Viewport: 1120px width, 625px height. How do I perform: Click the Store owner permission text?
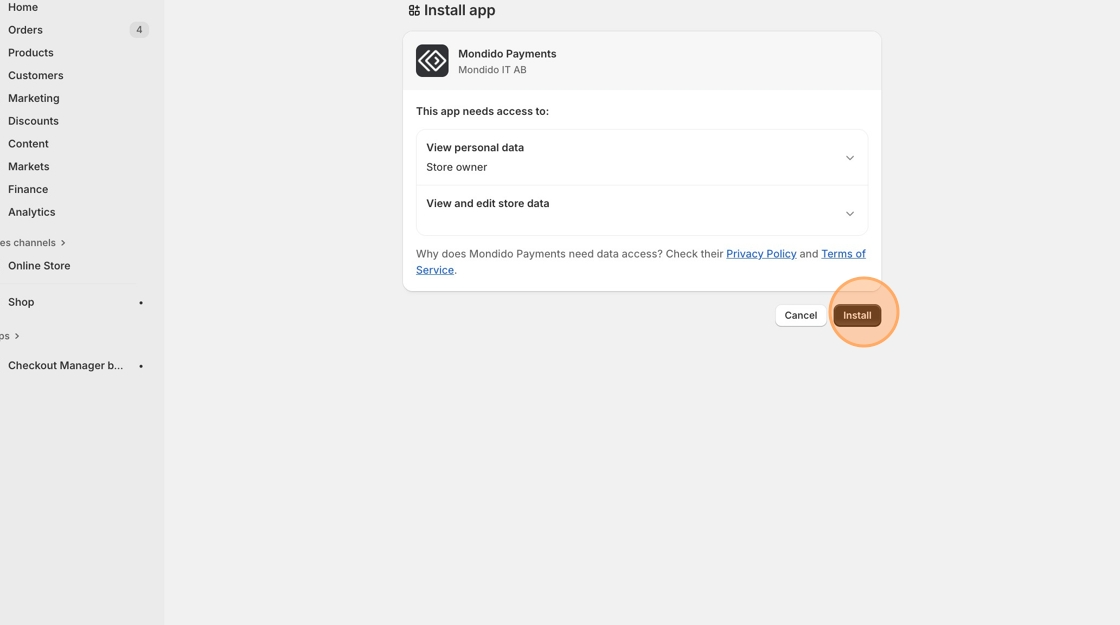(456, 167)
